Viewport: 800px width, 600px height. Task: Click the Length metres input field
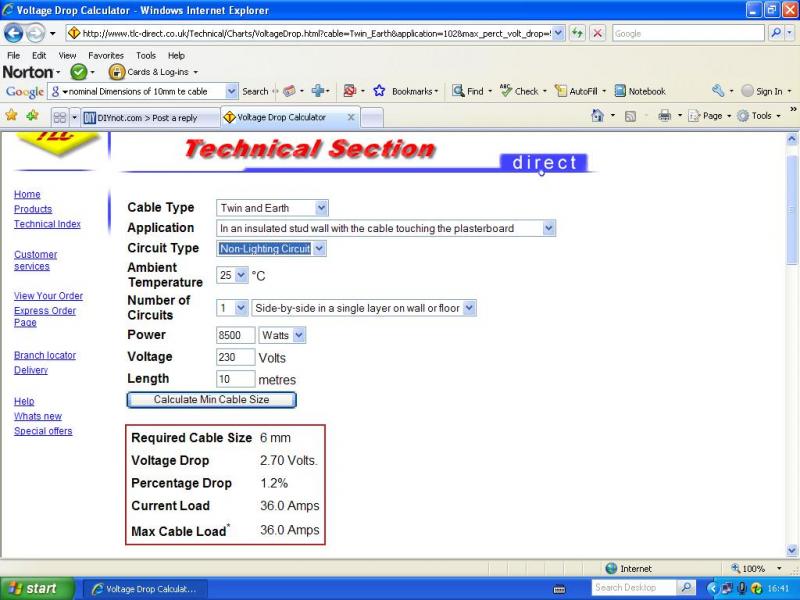tap(235, 379)
